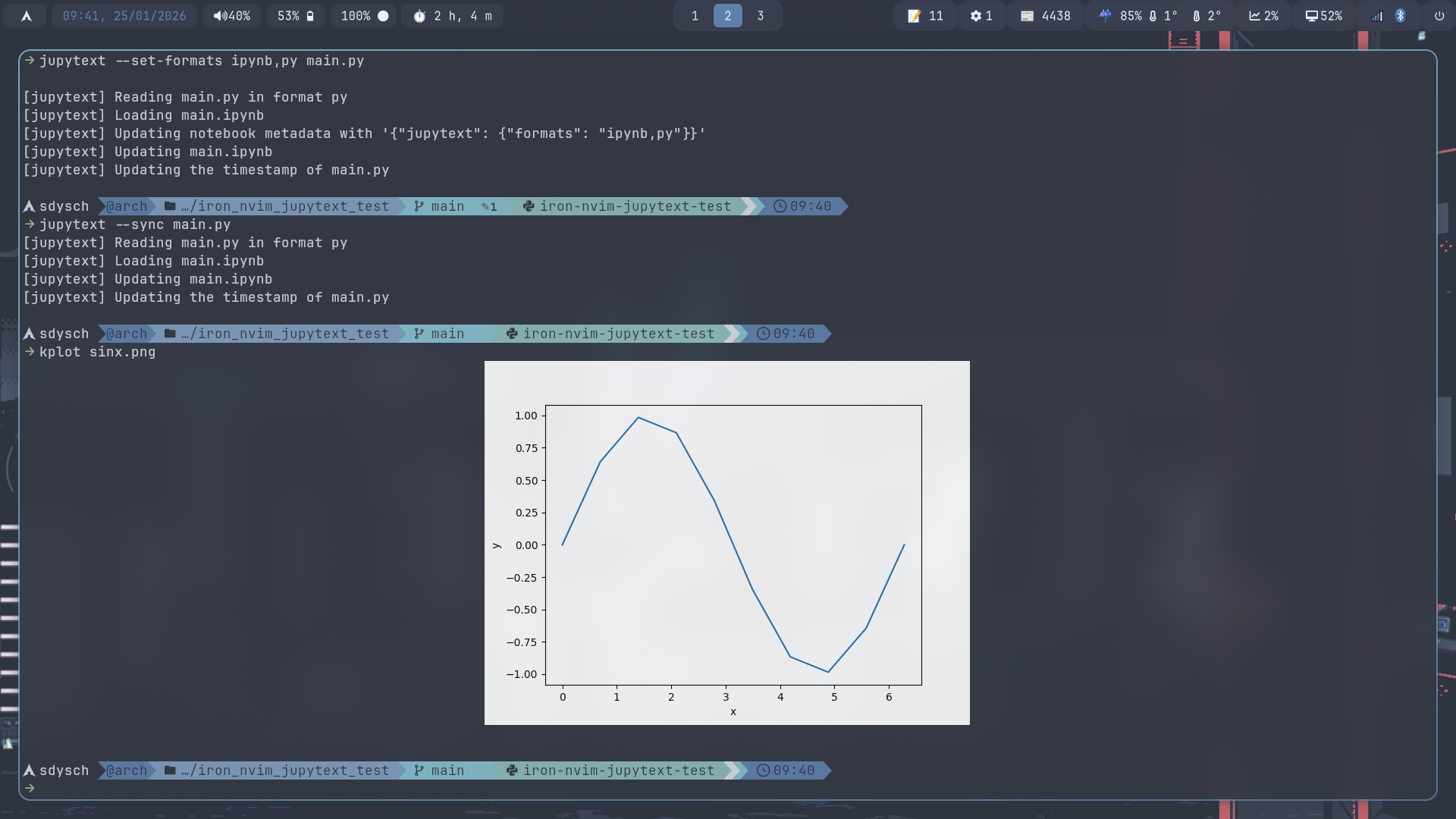Click the CPU usage graph icon 2%

tap(1263, 16)
